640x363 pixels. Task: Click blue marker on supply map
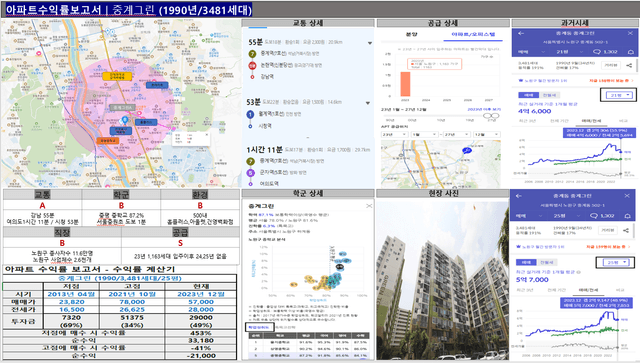(467, 151)
